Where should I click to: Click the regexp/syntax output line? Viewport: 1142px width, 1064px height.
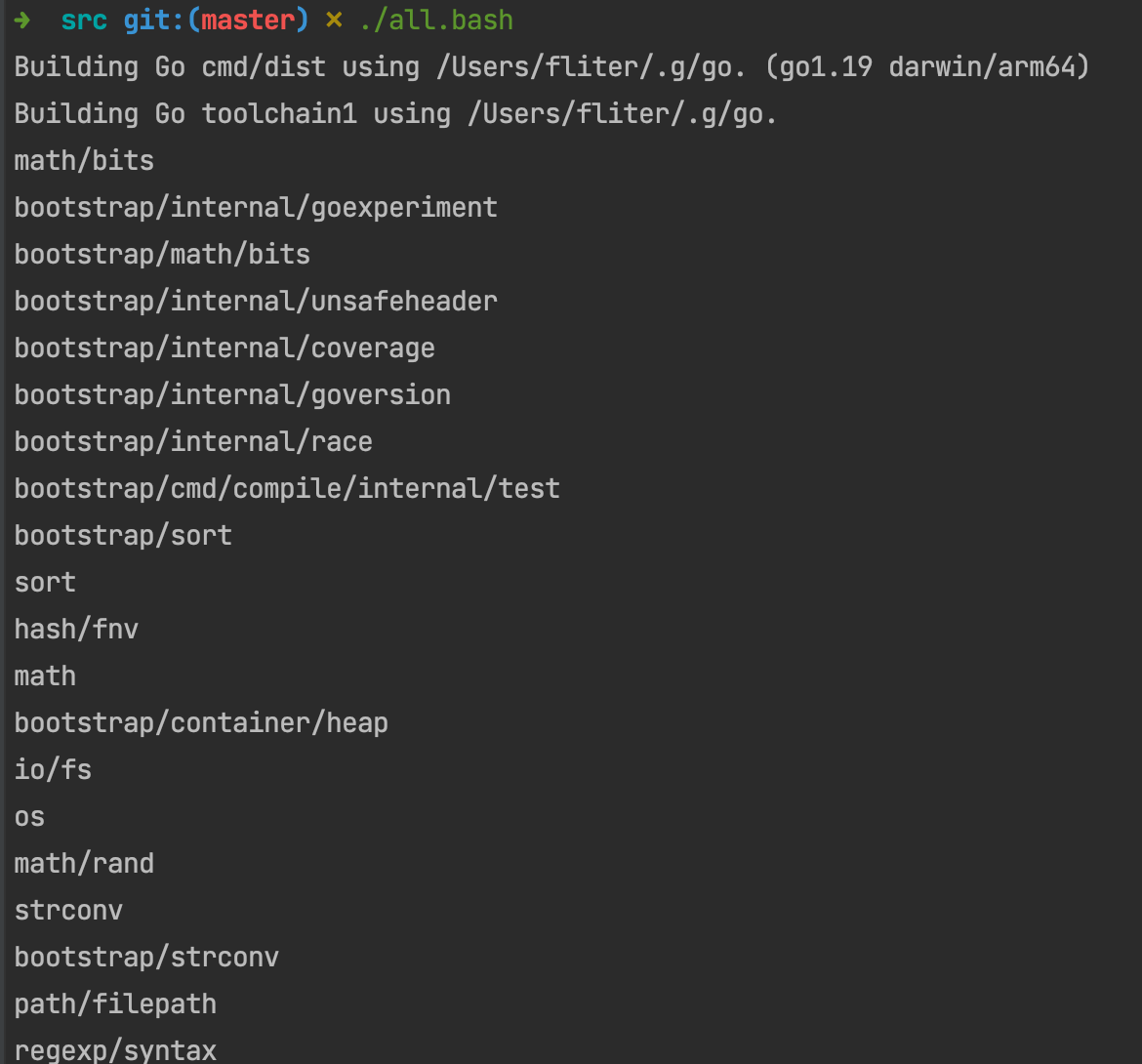pos(115,1050)
